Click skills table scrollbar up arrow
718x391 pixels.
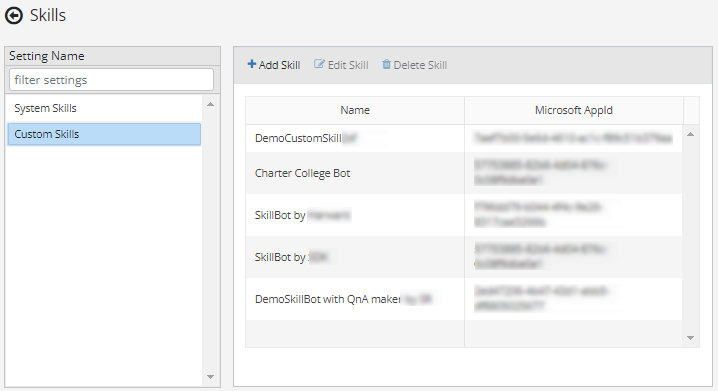coord(691,134)
